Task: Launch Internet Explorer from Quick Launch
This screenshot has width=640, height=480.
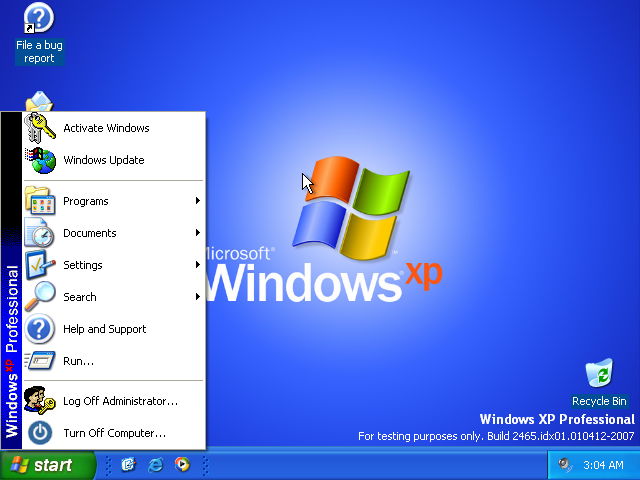Action: (x=156, y=465)
